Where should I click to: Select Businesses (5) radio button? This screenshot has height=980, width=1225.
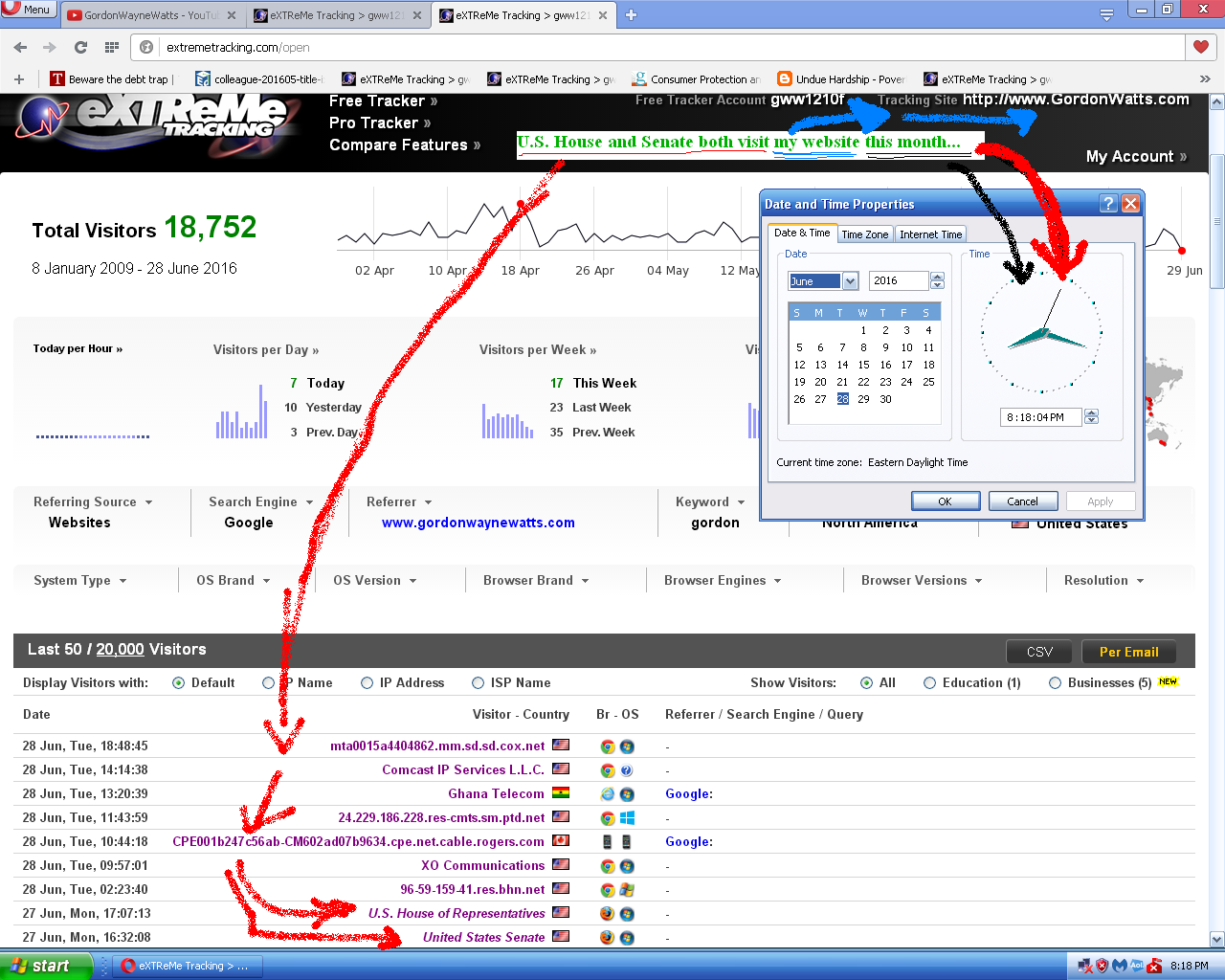point(1055,683)
